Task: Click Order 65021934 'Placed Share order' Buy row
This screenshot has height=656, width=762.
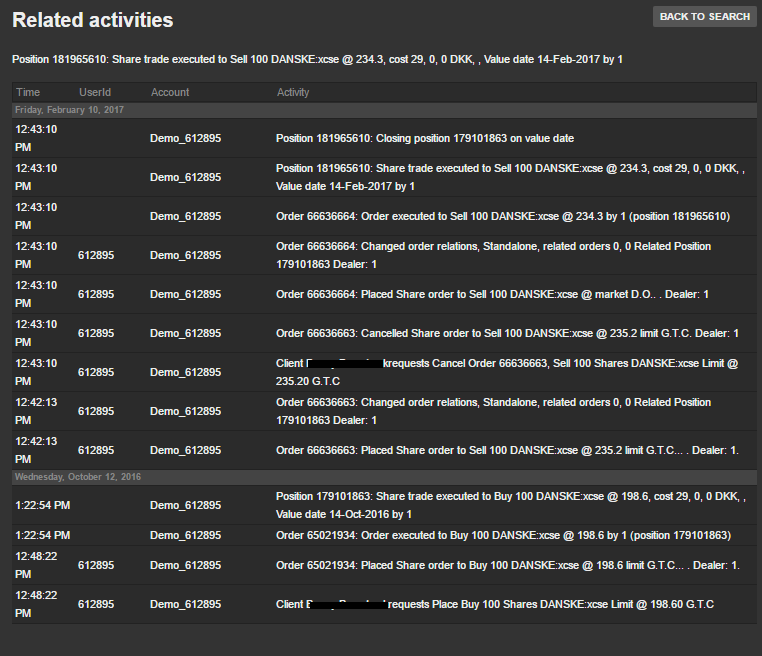Action: click(x=507, y=566)
